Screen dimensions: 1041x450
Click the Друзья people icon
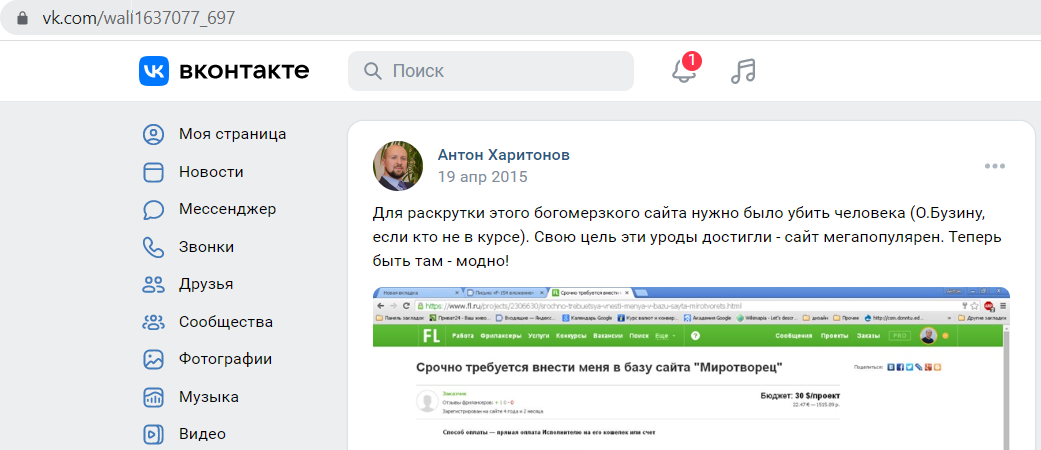tap(153, 285)
